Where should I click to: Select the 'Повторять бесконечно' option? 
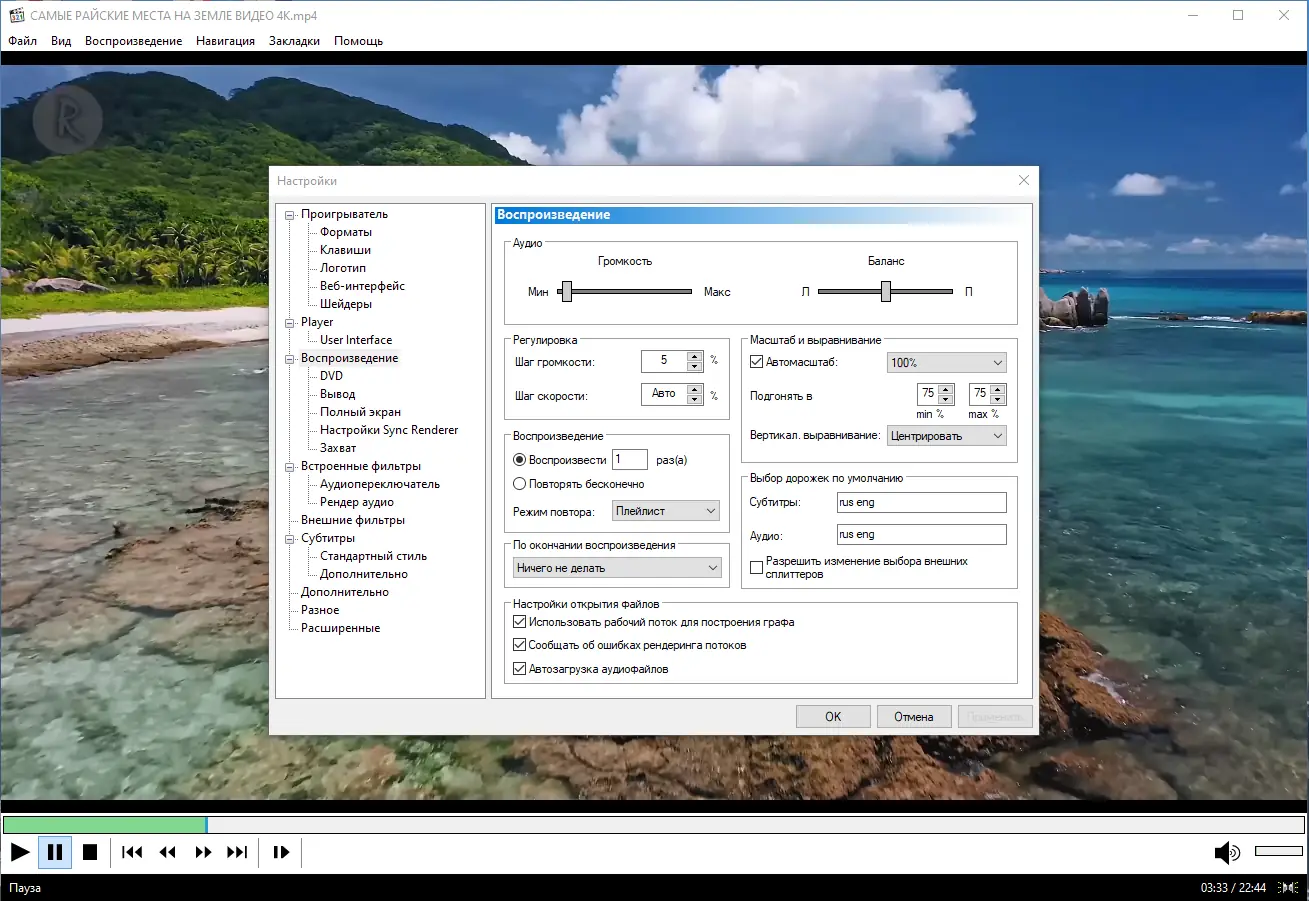coord(522,483)
